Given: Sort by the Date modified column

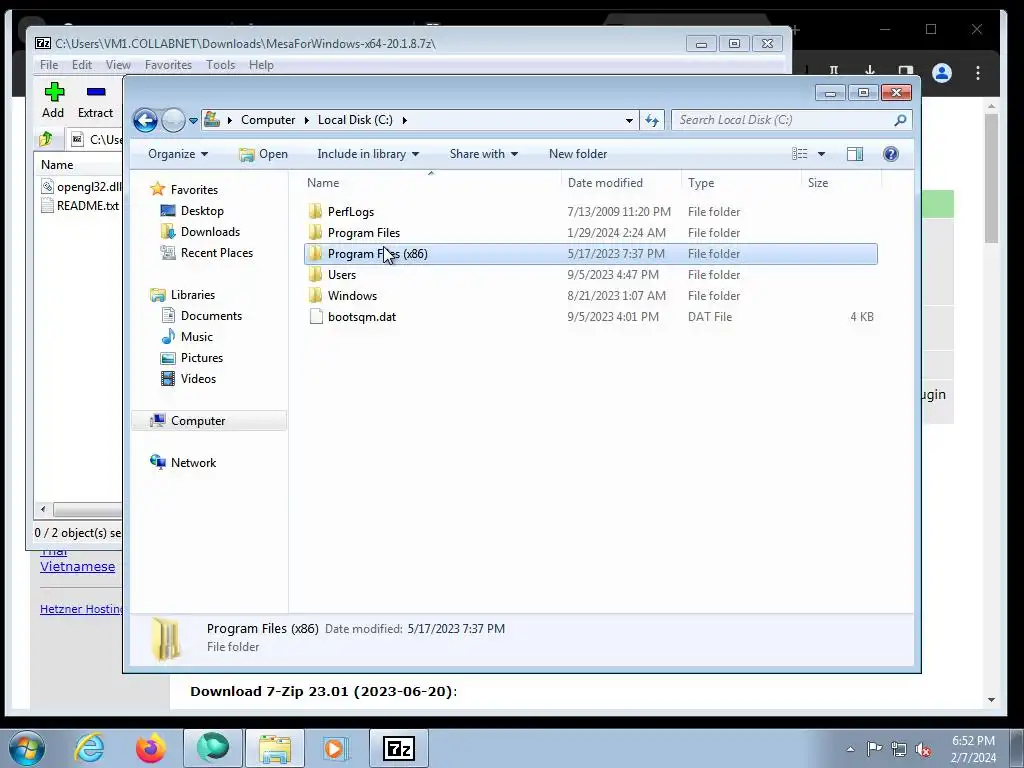Looking at the screenshot, I should 605,183.
